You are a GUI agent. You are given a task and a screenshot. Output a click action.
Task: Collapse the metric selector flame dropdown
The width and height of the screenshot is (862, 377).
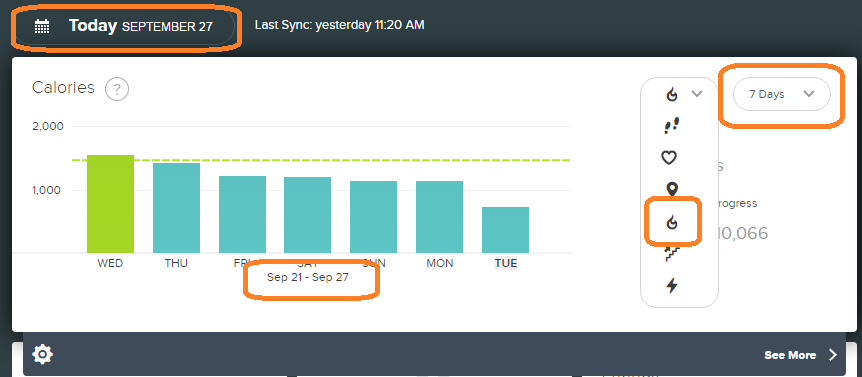point(683,95)
